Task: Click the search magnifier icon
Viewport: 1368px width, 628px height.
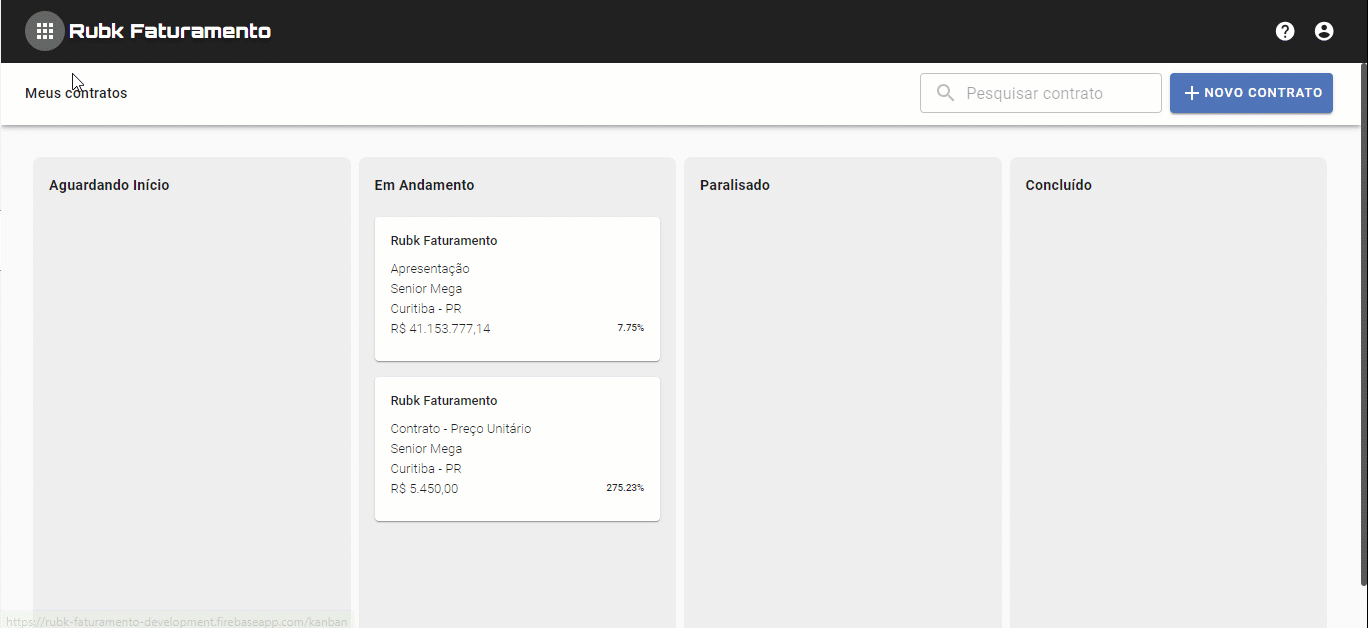Action: click(945, 93)
